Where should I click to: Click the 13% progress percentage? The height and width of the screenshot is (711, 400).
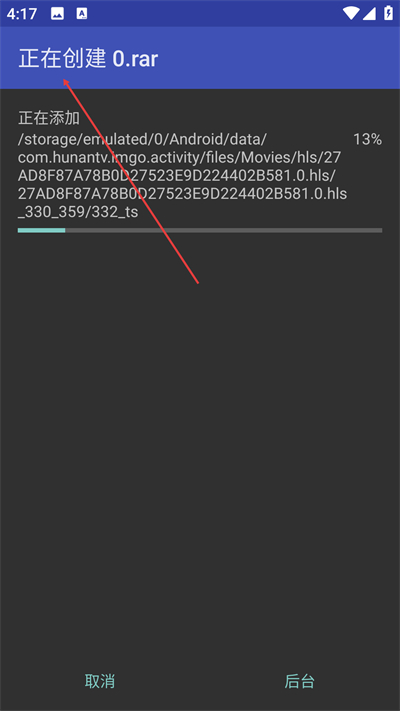(x=367, y=139)
